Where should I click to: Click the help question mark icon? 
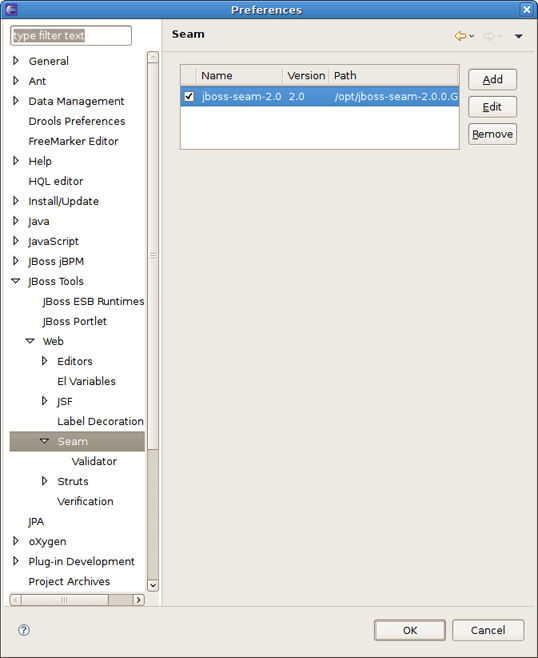[24, 630]
